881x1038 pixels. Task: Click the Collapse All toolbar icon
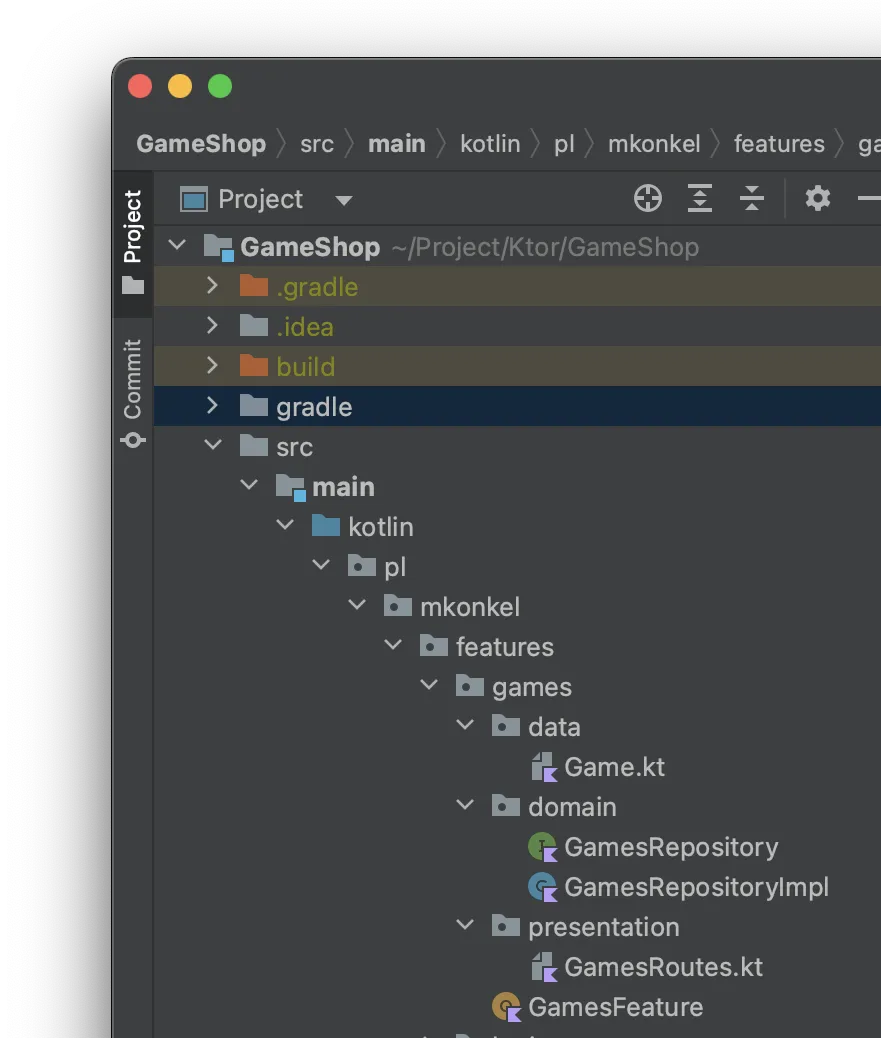click(752, 199)
